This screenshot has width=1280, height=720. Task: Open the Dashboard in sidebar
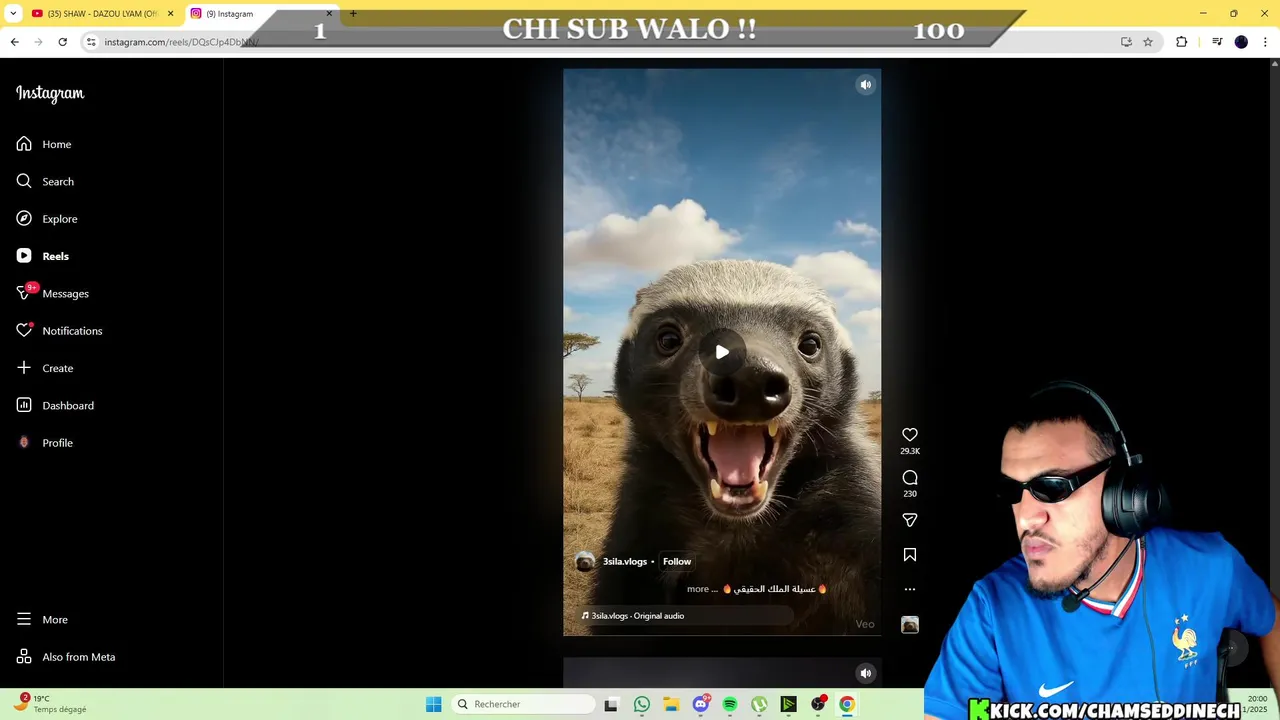coord(55,405)
